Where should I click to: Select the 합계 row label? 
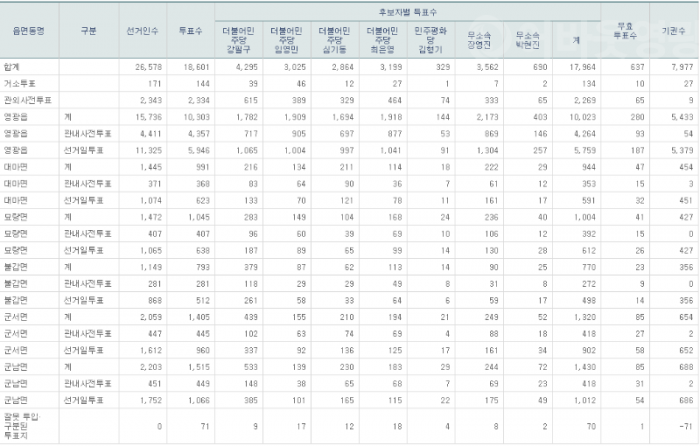pyautogui.click(x=13, y=65)
